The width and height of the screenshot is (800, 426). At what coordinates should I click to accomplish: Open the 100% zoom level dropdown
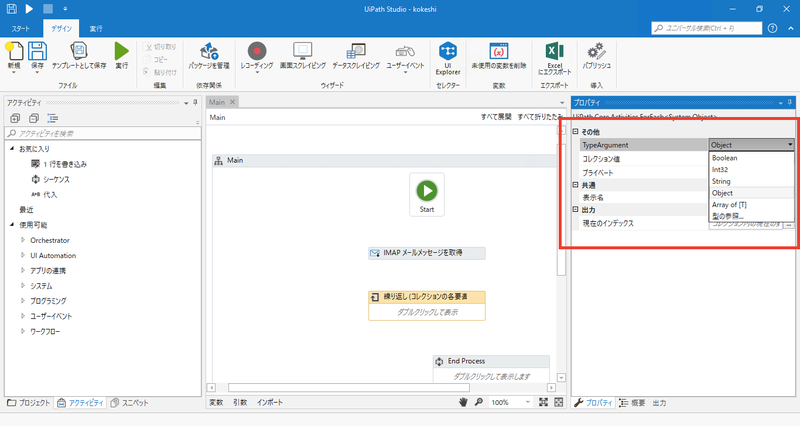pos(528,402)
